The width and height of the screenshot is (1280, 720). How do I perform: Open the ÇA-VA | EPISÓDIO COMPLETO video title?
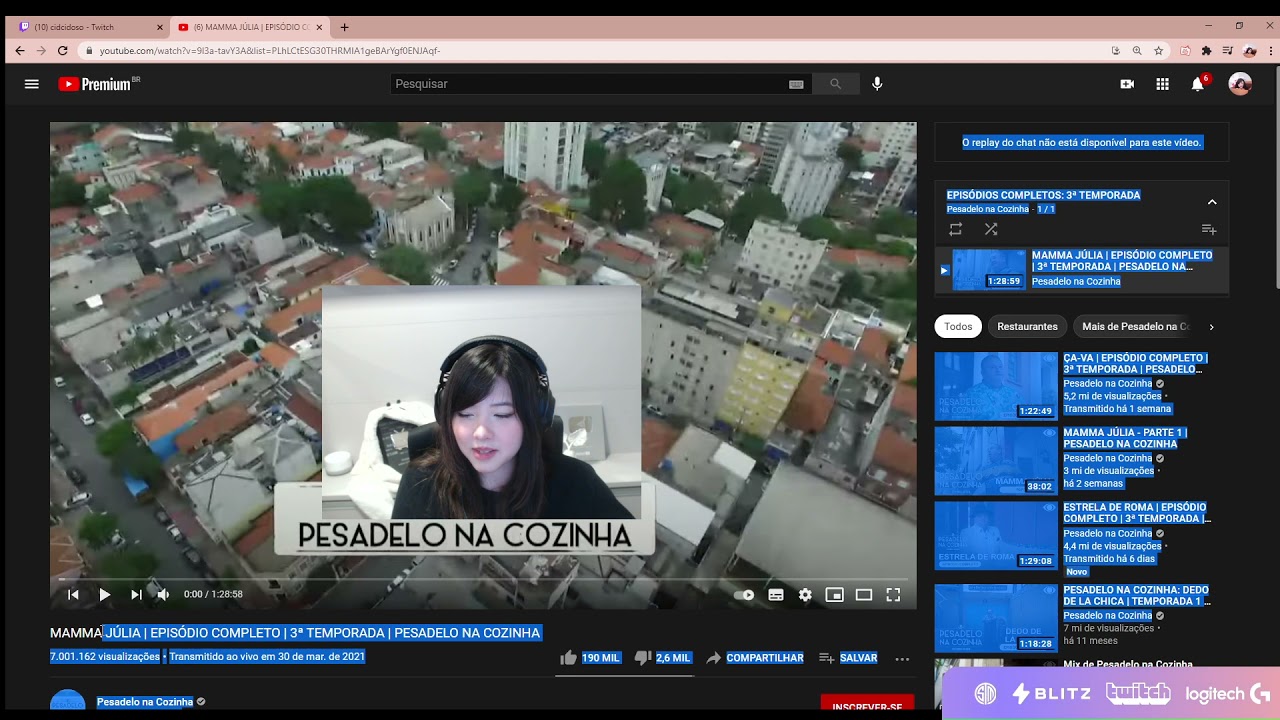(x=1136, y=363)
